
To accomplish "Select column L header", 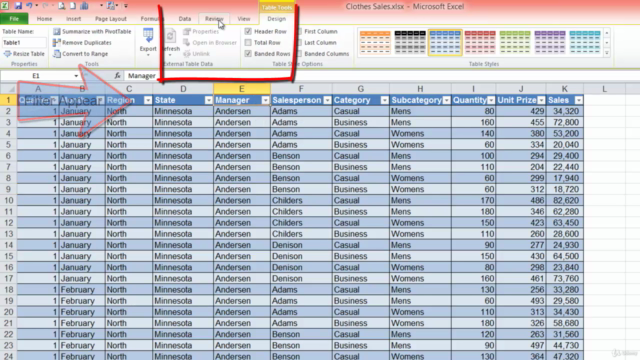I will (x=604, y=89).
